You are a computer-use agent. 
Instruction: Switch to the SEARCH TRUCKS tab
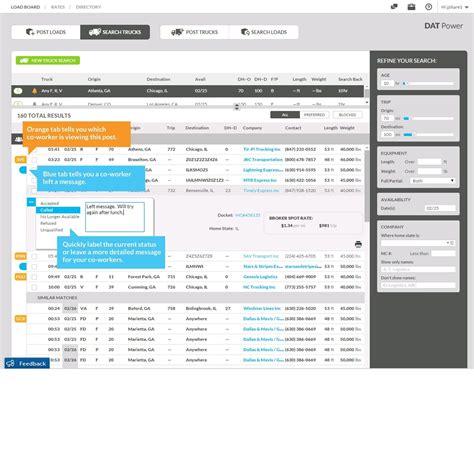[x=115, y=32]
